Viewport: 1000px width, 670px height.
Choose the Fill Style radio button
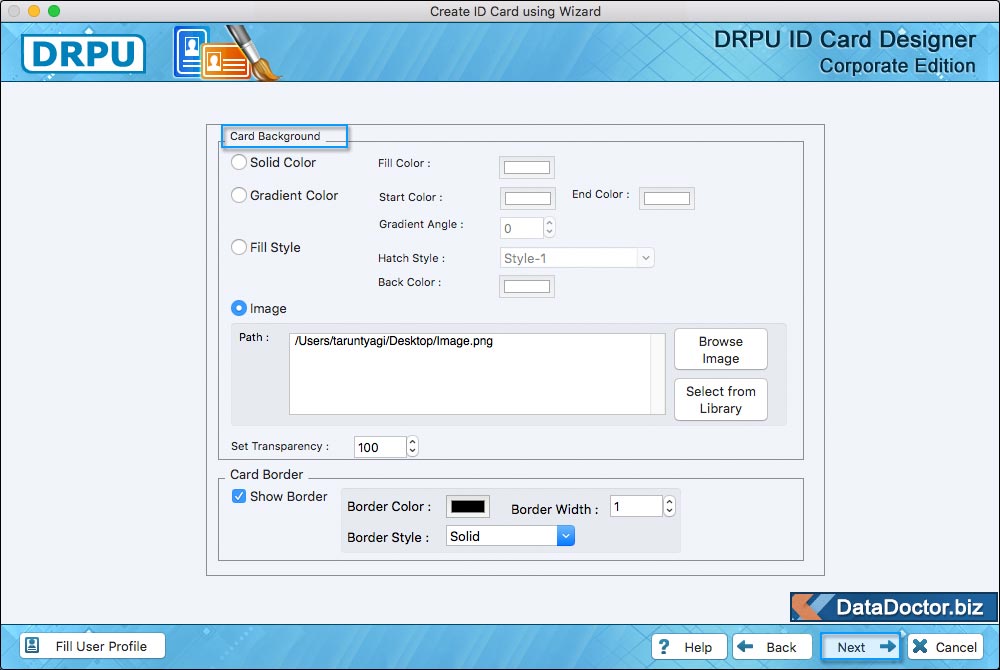(239, 247)
